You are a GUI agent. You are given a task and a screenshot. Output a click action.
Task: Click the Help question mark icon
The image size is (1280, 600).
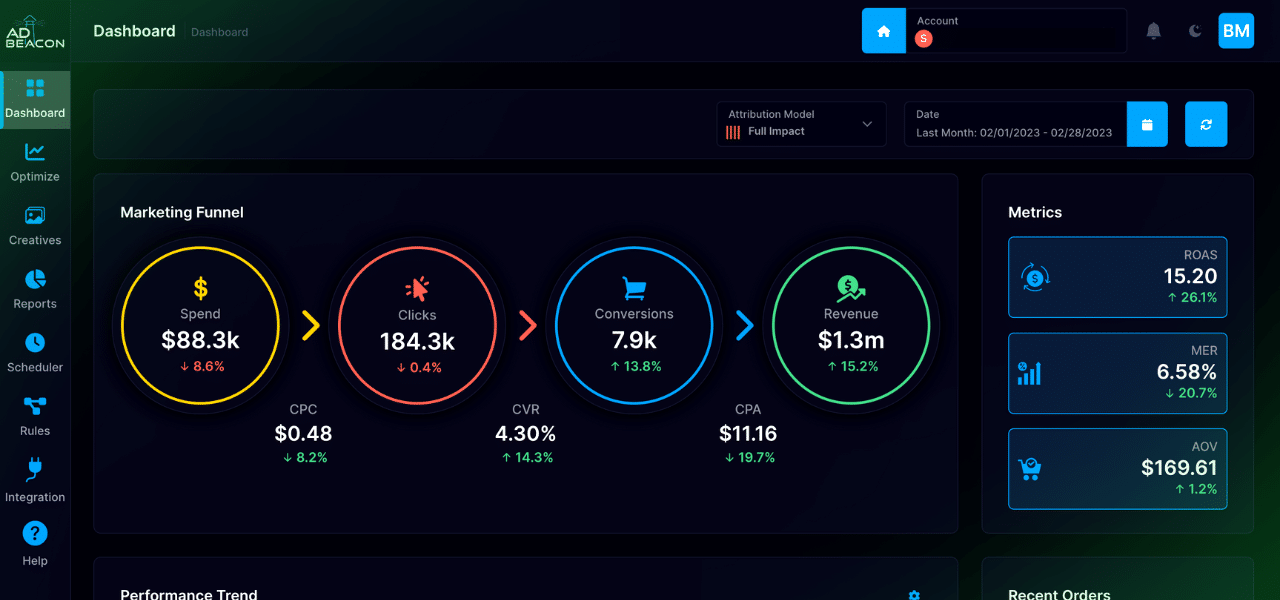point(35,534)
